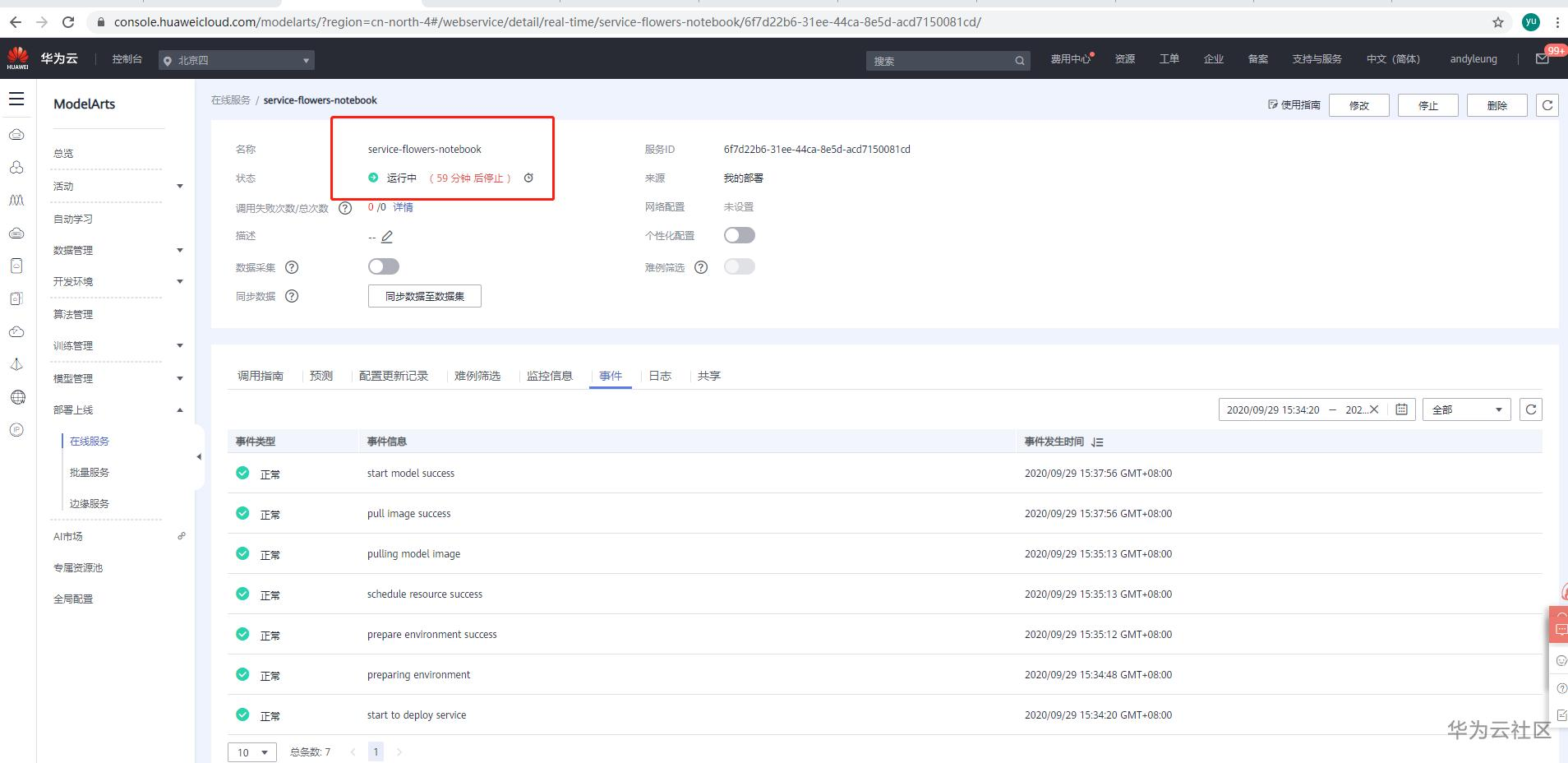The width and height of the screenshot is (1568, 763).
Task: Switch to the 日志 tab
Action: coord(660,376)
